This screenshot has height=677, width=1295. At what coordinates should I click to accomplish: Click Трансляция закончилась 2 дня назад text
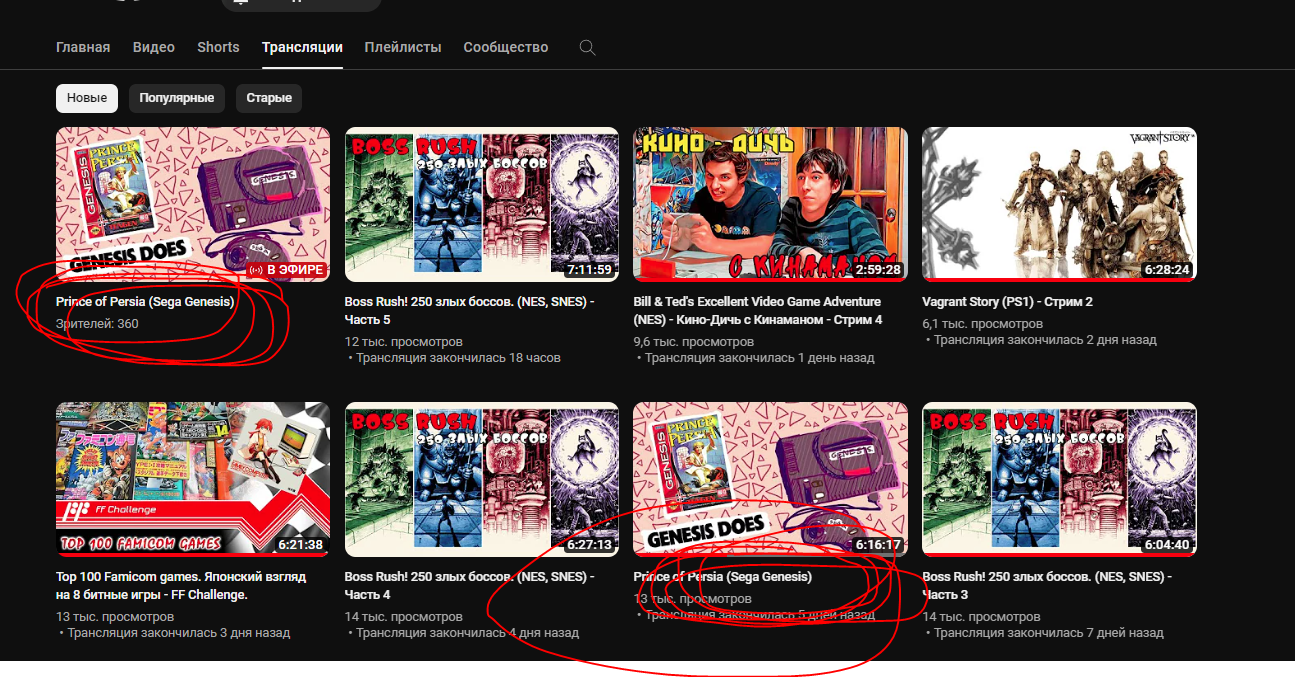(x=1045, y=340)
